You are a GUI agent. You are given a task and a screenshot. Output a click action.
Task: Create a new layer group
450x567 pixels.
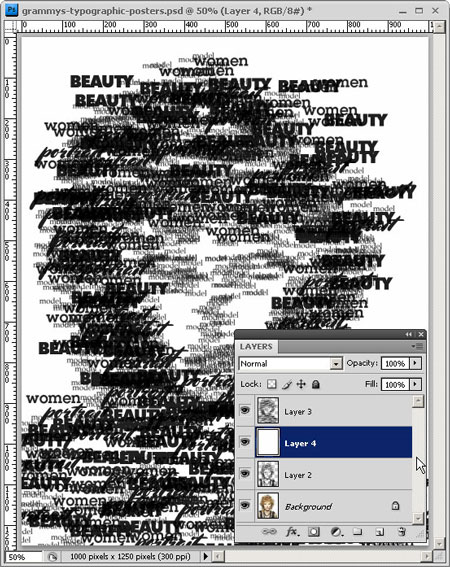[357, 532]
